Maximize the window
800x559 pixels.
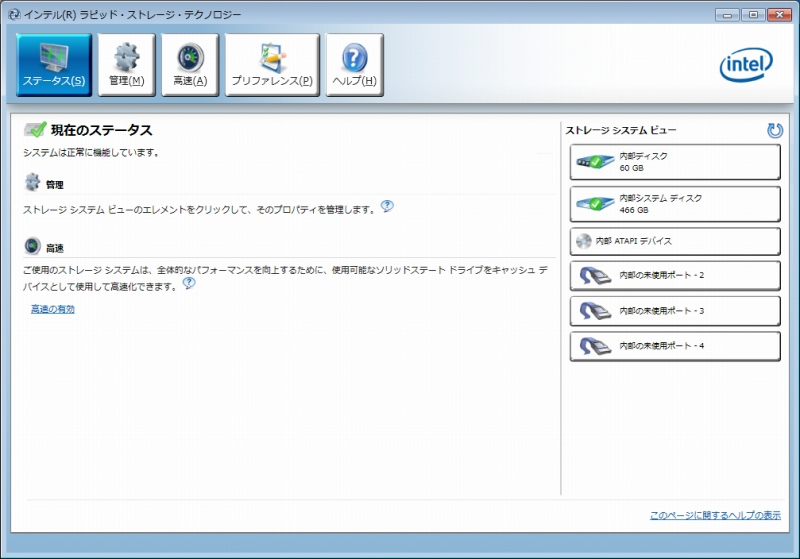pos(753,15)
